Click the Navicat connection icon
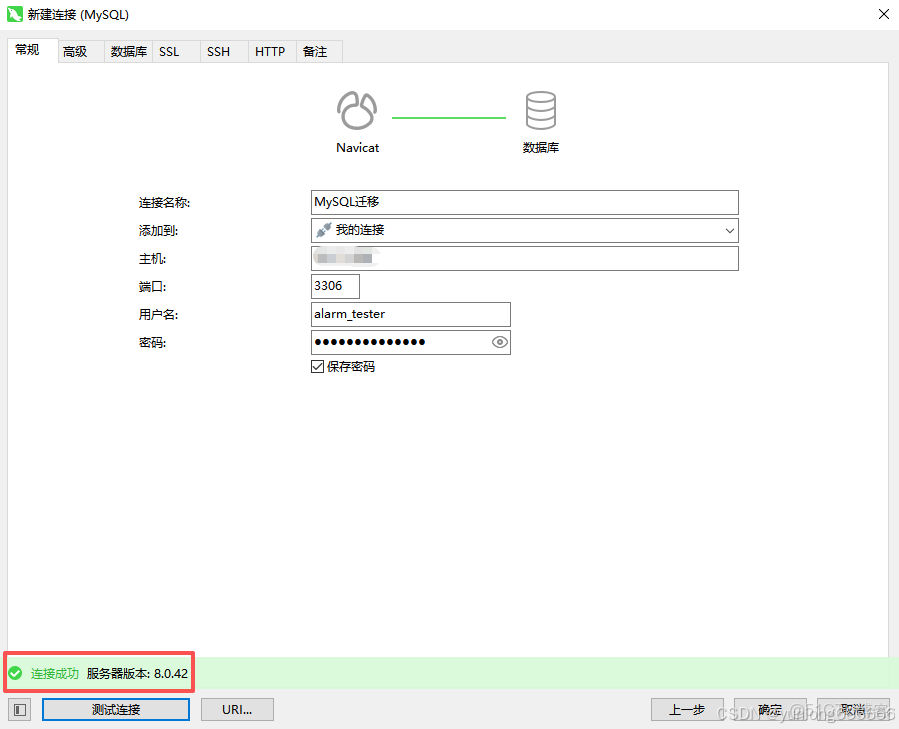899x729 pixels. pyautogui.click(x=357, y=110)
